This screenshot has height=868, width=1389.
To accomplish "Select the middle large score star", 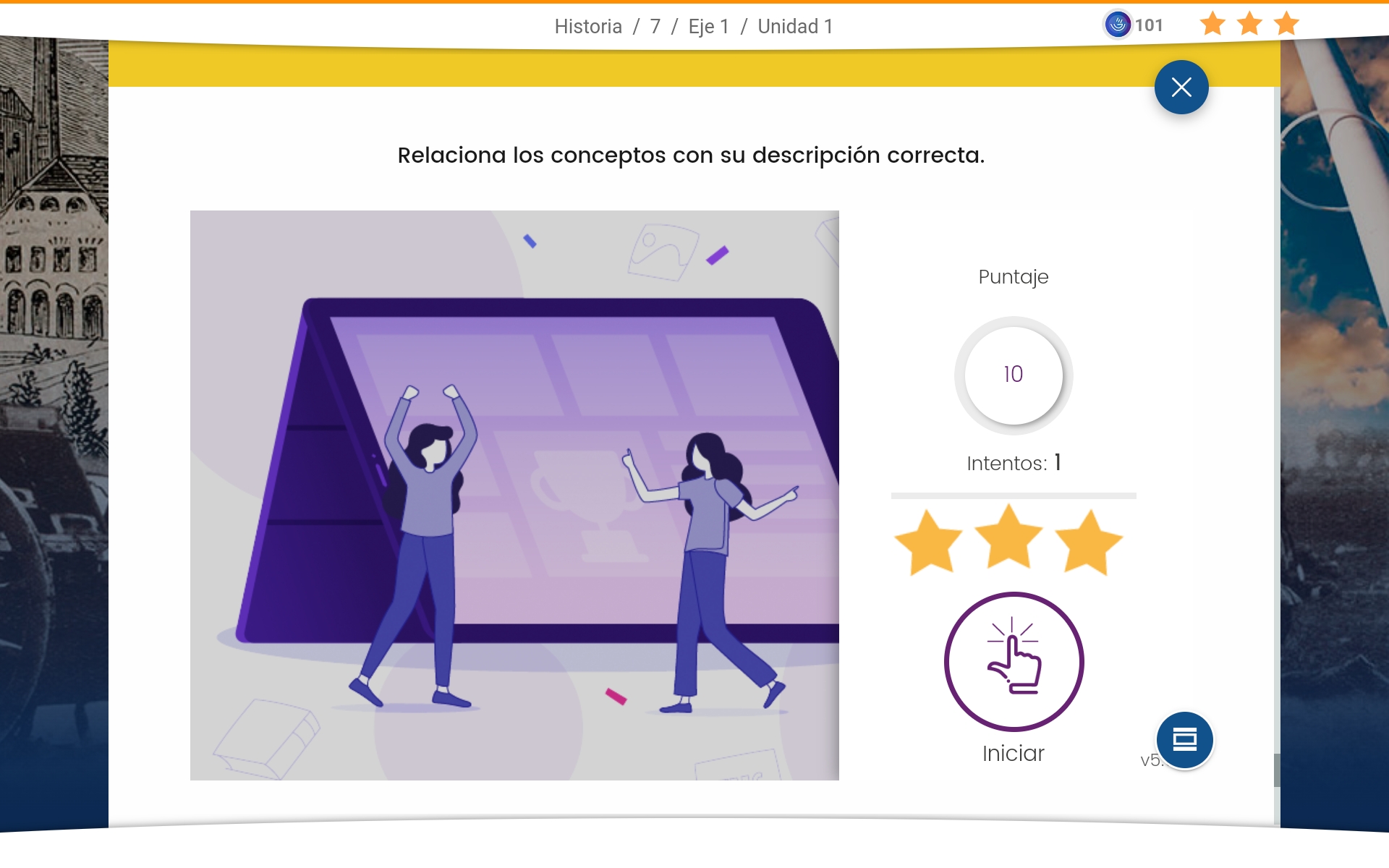I will tap(1008, 539).
